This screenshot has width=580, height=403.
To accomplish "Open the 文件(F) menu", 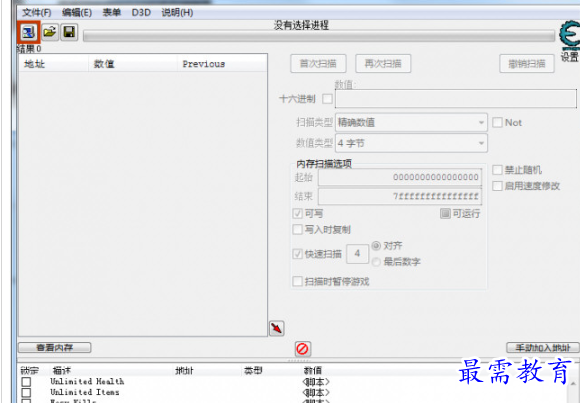I will (x=37, y=13).
